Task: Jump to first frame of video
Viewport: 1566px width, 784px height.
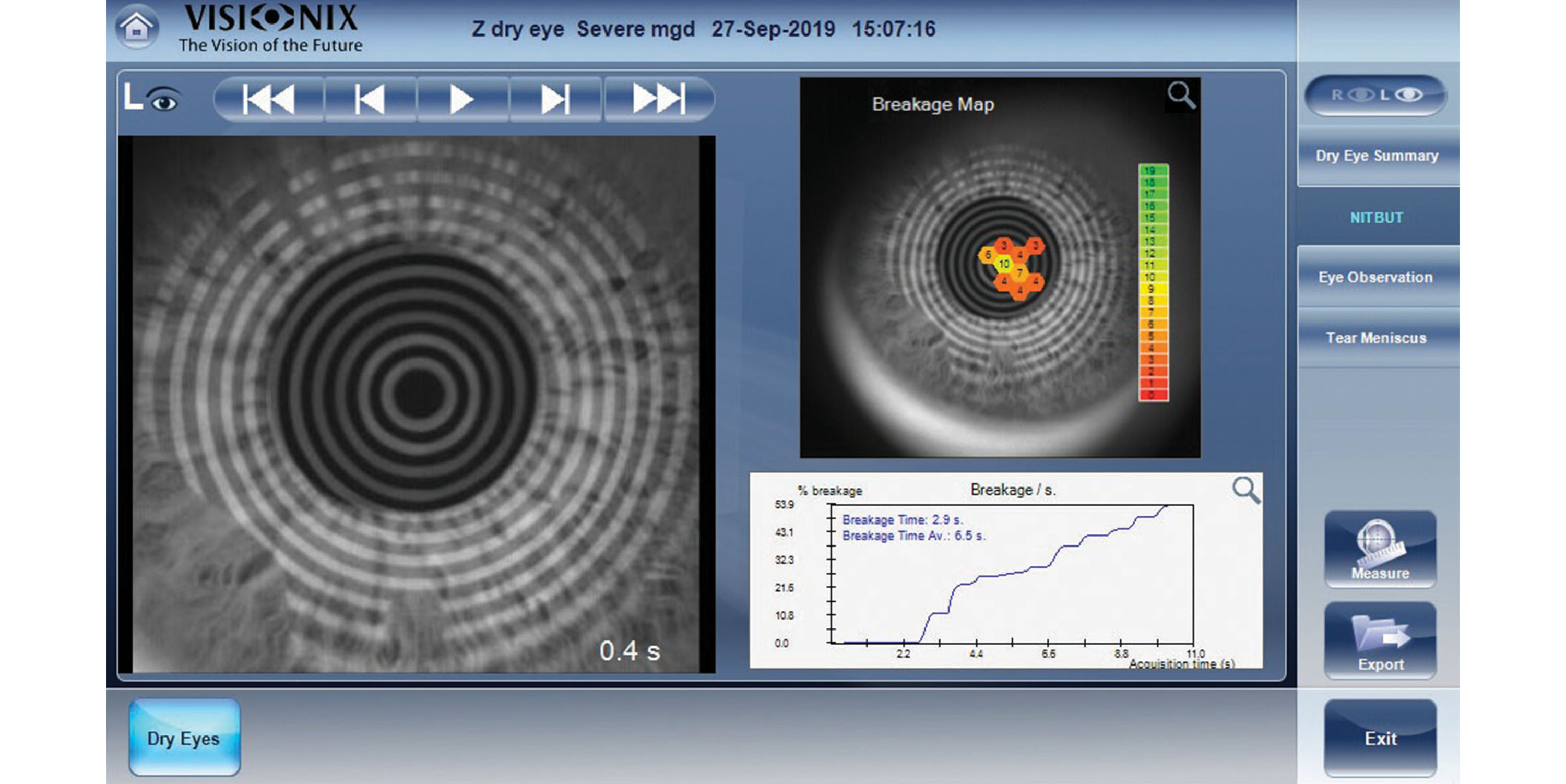Action: click(x=268, y=99)
